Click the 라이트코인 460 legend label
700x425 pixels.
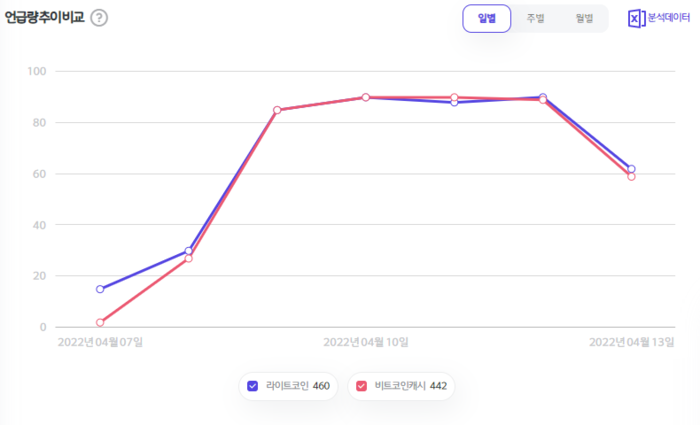point(298,386)
